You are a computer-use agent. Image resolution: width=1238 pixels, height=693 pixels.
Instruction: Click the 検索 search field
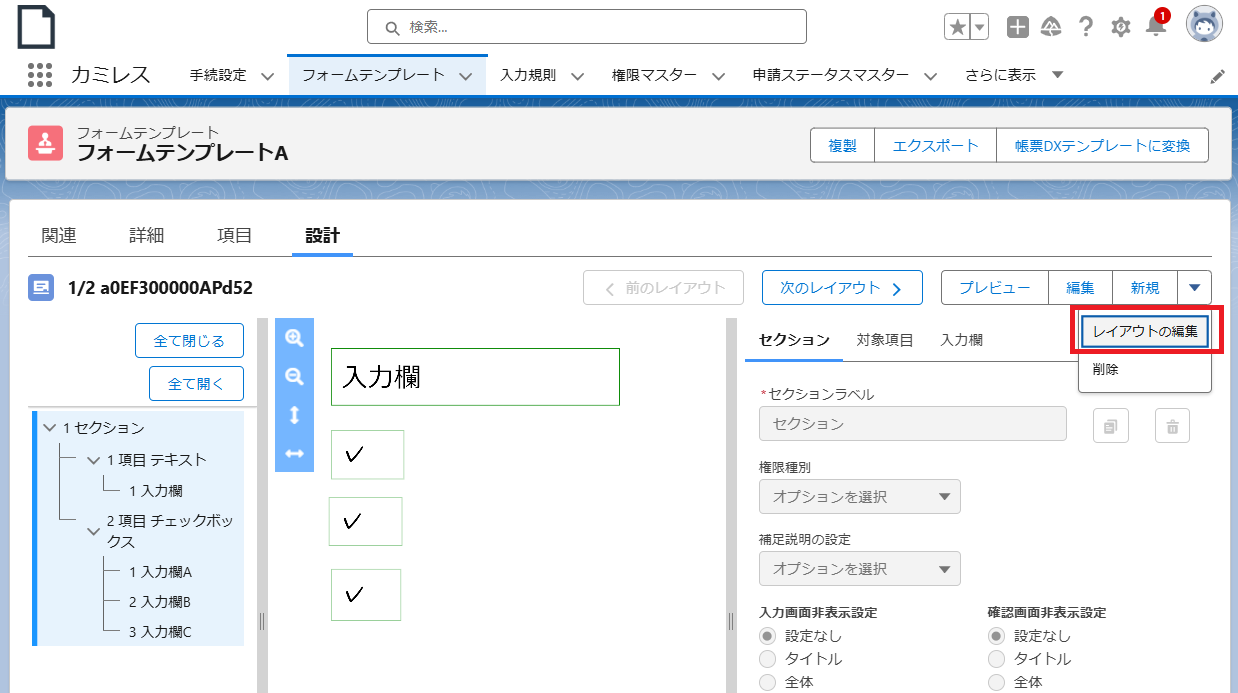(586, 27)
